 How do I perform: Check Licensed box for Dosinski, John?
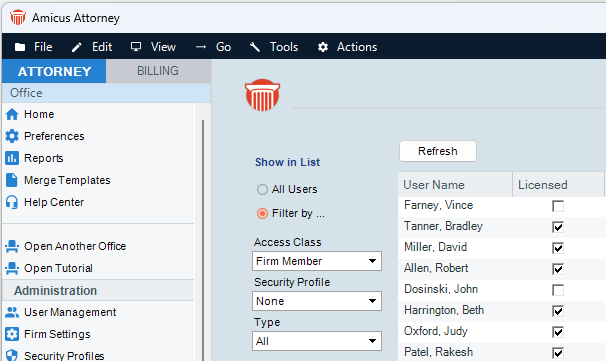(x=558, y=290)
